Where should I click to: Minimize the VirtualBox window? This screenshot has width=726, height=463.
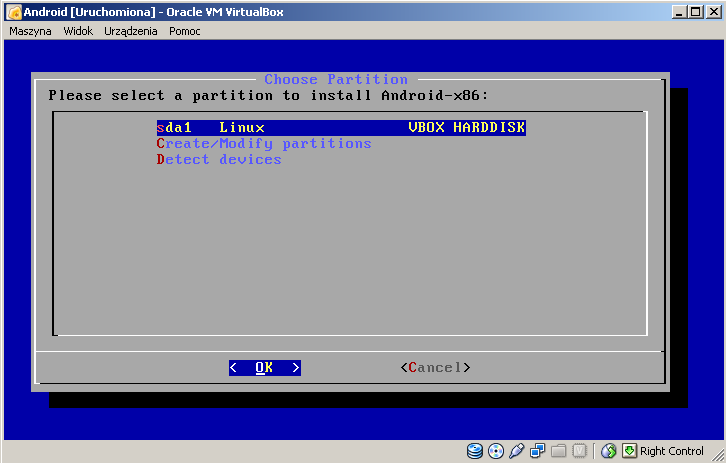[679, 12]
